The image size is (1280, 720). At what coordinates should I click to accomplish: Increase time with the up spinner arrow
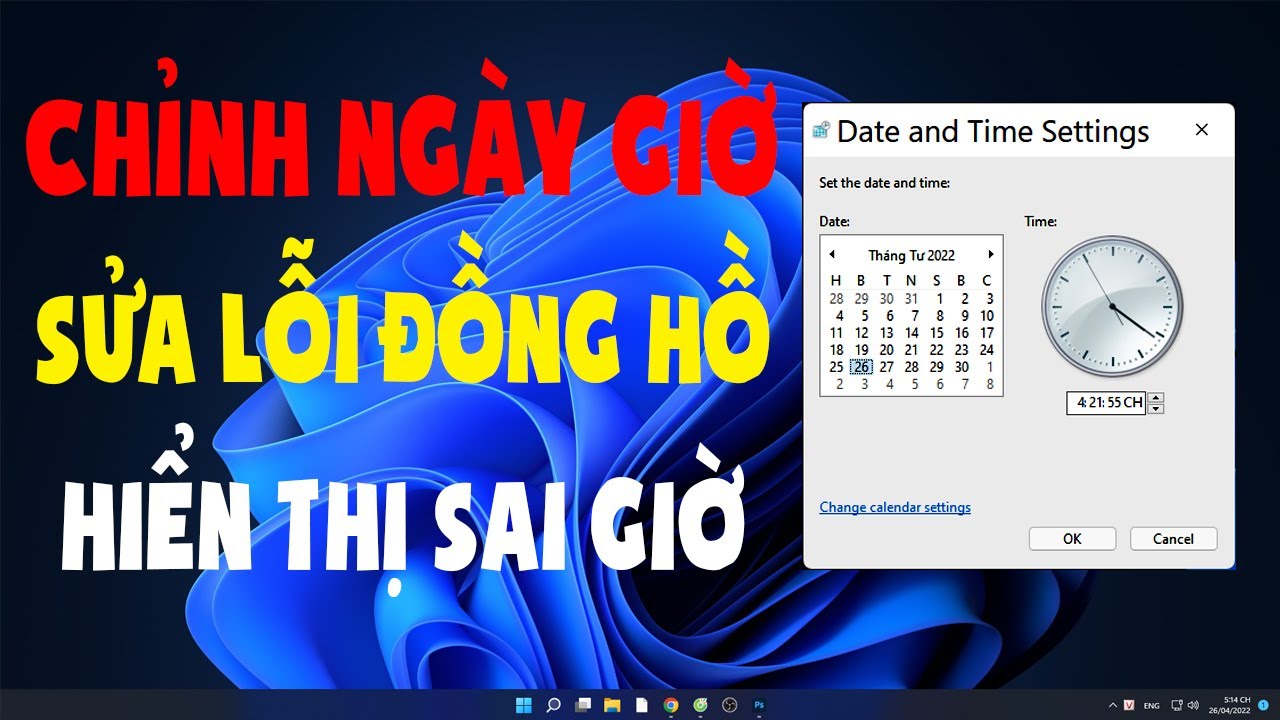(1156, 398)
